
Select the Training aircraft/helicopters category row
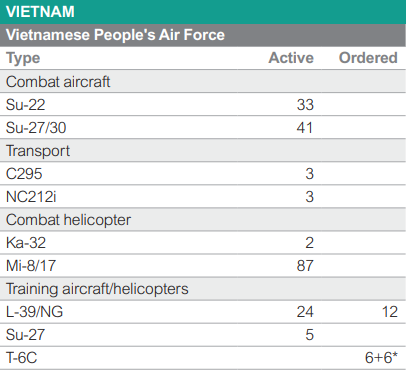pyautogui.click(x=203, y=289)
